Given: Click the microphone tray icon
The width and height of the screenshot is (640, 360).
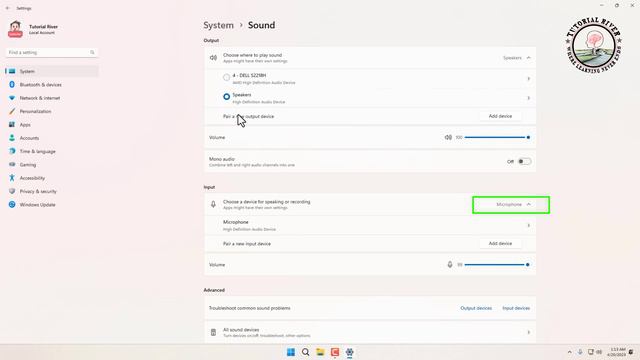Looking at the screenshot, I should [x=580, y=352].
